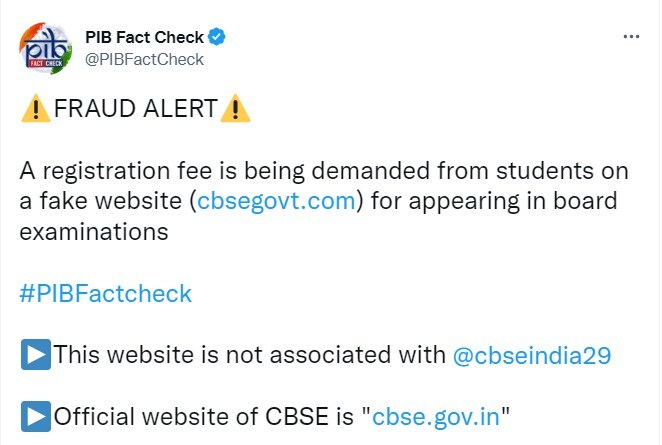Image resolution: width=662 pixels, height=445 pixels.
Task: Open the PIB Fact Check display name
Action: (x=144, y=38)
